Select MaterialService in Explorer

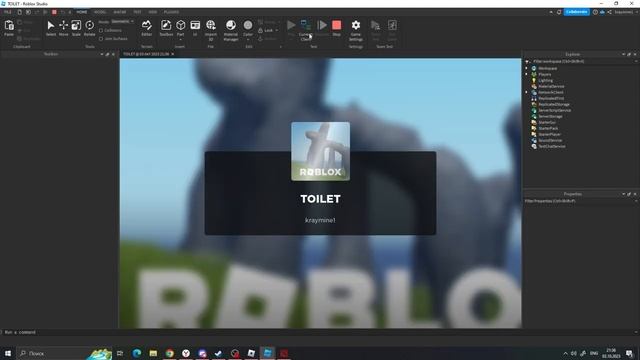point(551,87)
